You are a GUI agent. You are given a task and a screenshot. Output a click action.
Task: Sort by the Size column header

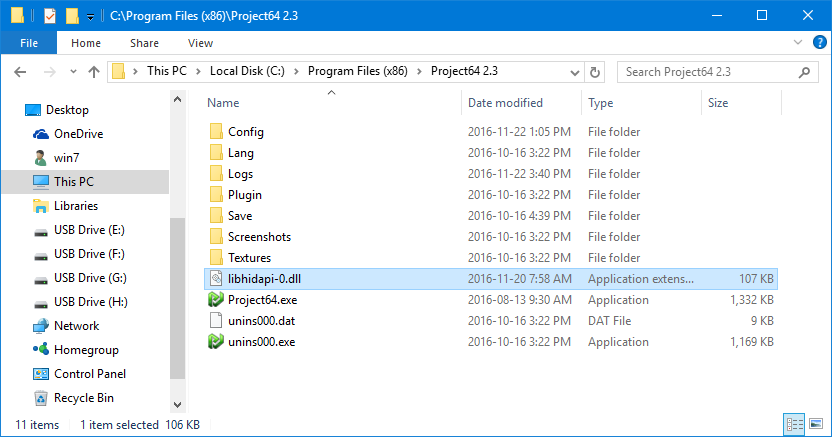click(x=718, y=103)
